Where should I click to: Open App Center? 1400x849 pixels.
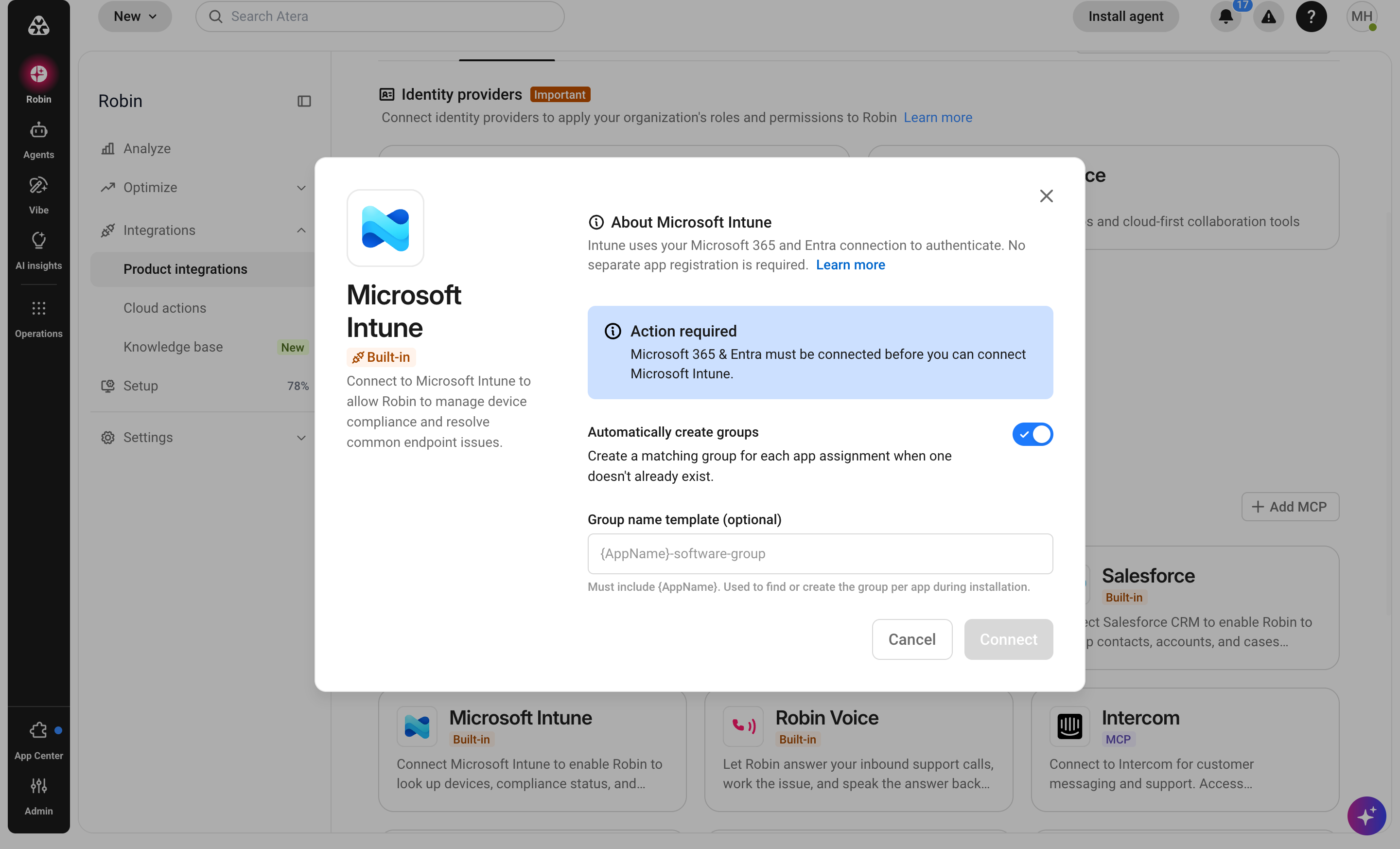pos(38,741)
